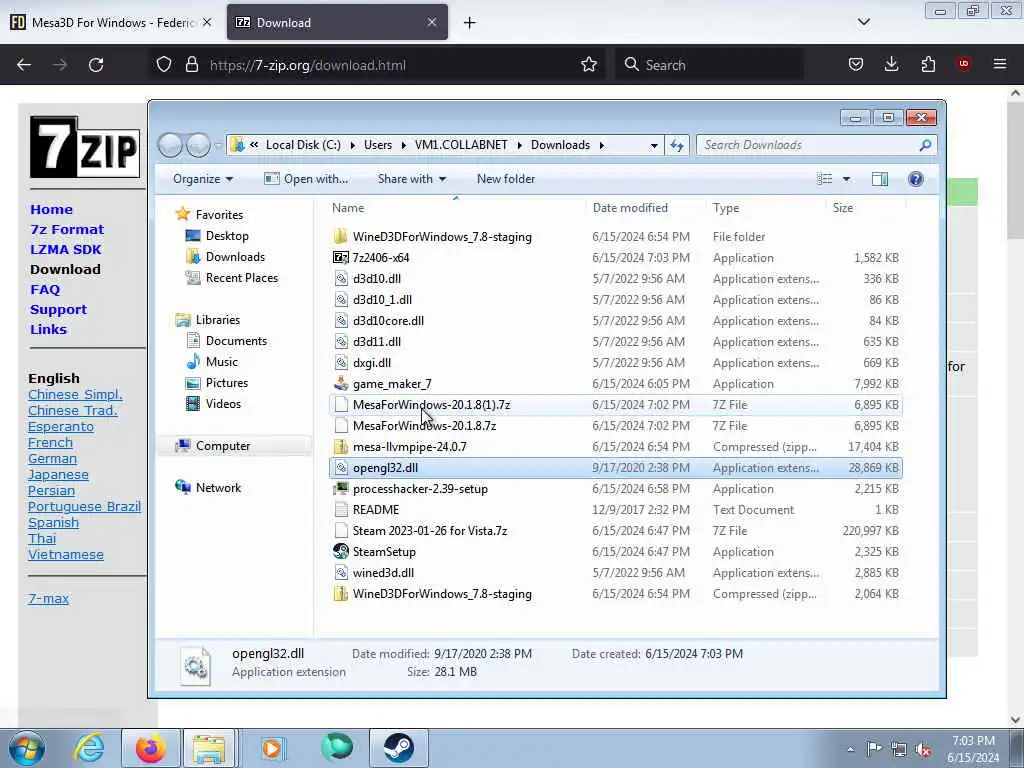Open the tracking protection shield icon
The image size is (1024, 768).
[164, 65]
